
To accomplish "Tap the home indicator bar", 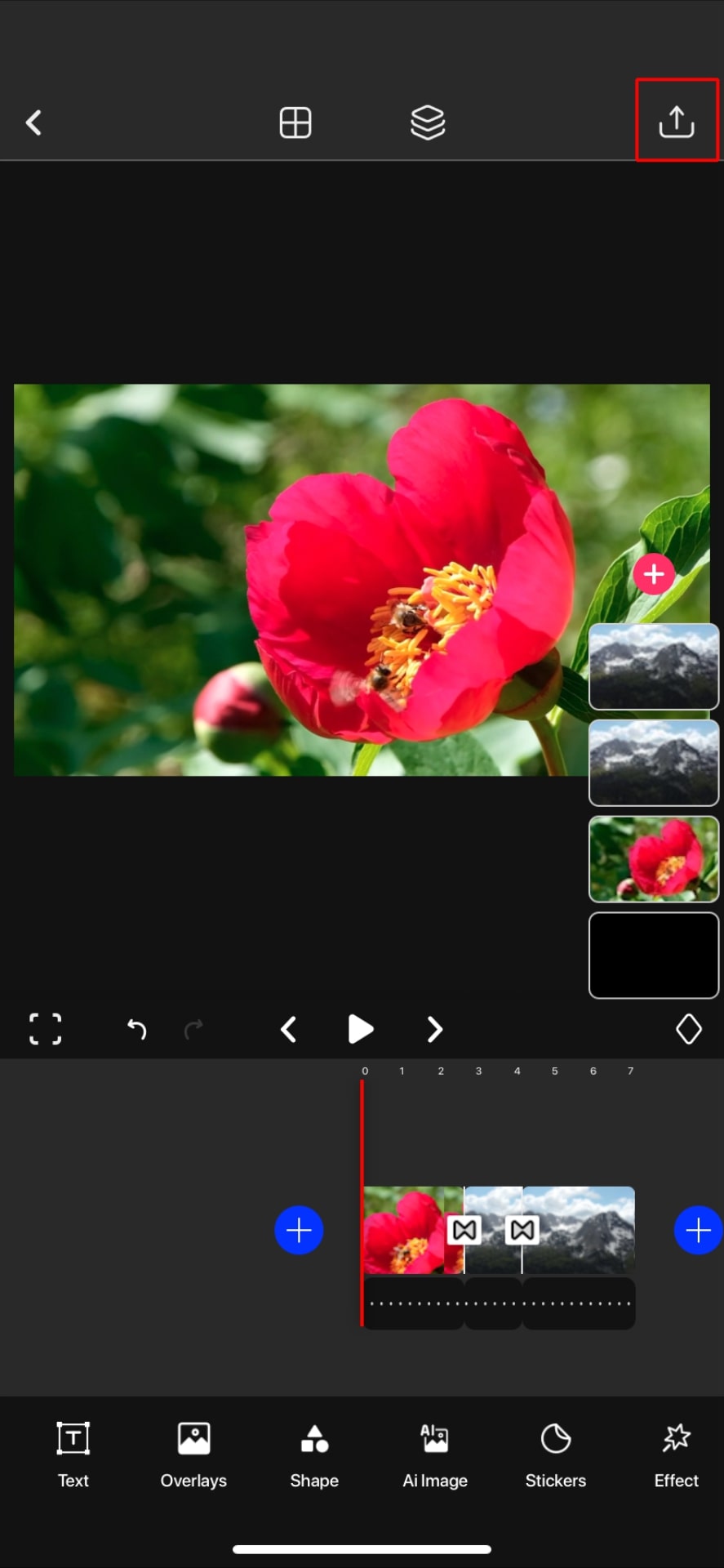I will click(x=362, y=1549).
